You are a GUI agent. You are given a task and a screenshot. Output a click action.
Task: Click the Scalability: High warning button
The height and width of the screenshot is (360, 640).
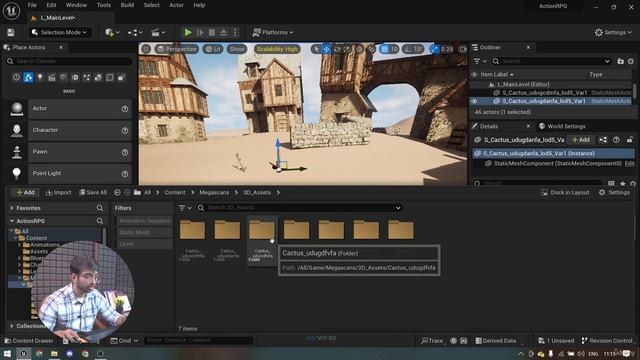point(277,49)
